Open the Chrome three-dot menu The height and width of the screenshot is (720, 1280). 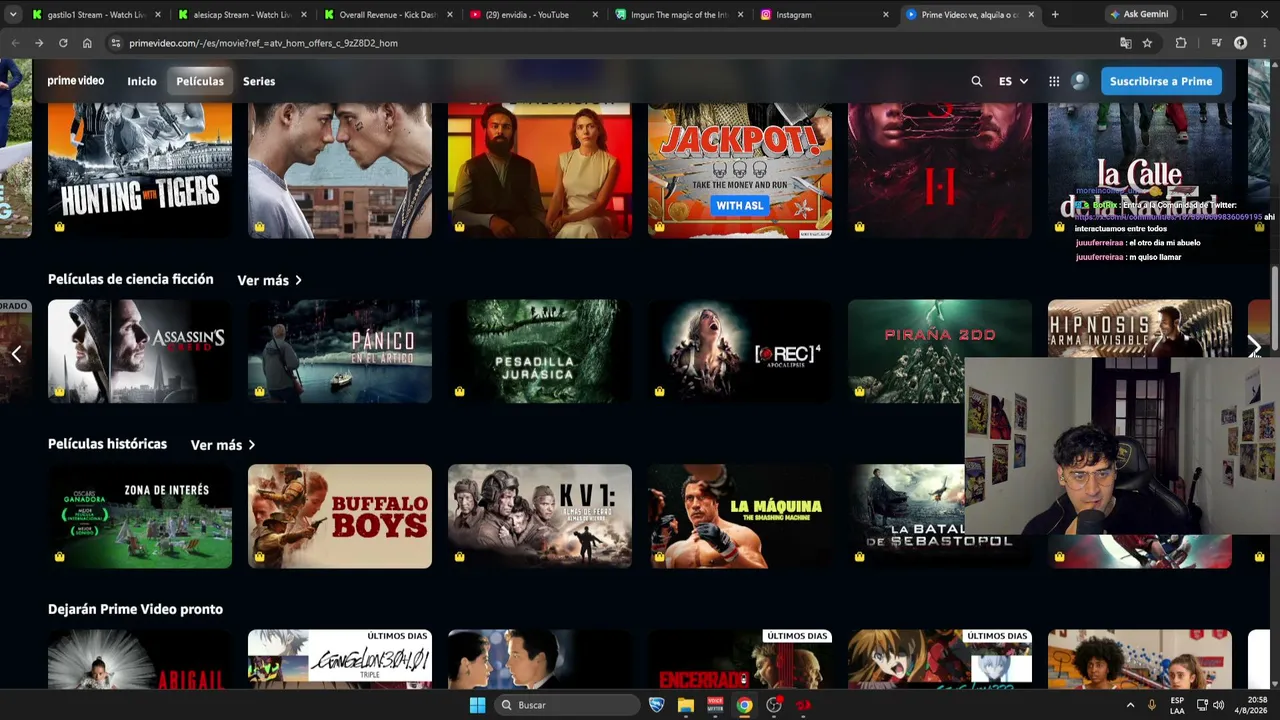(1264, 43)
